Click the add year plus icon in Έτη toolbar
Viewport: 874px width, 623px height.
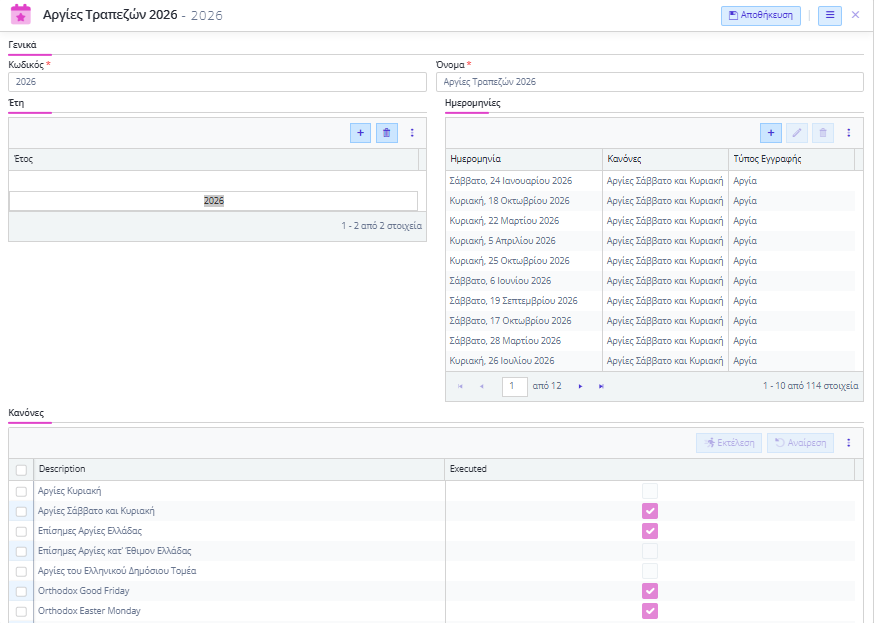[360, 133]
